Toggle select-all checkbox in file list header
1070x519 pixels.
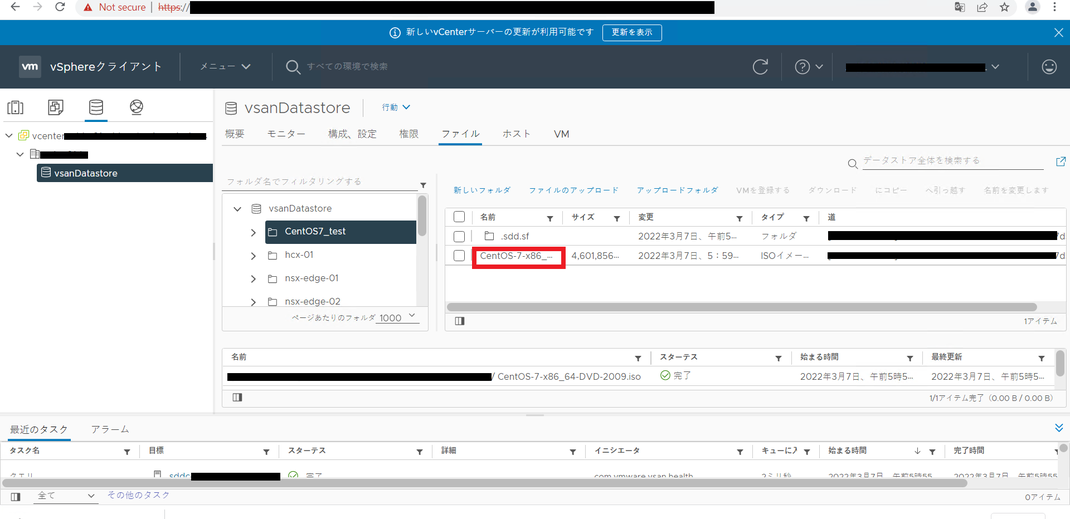coord(459,217)
